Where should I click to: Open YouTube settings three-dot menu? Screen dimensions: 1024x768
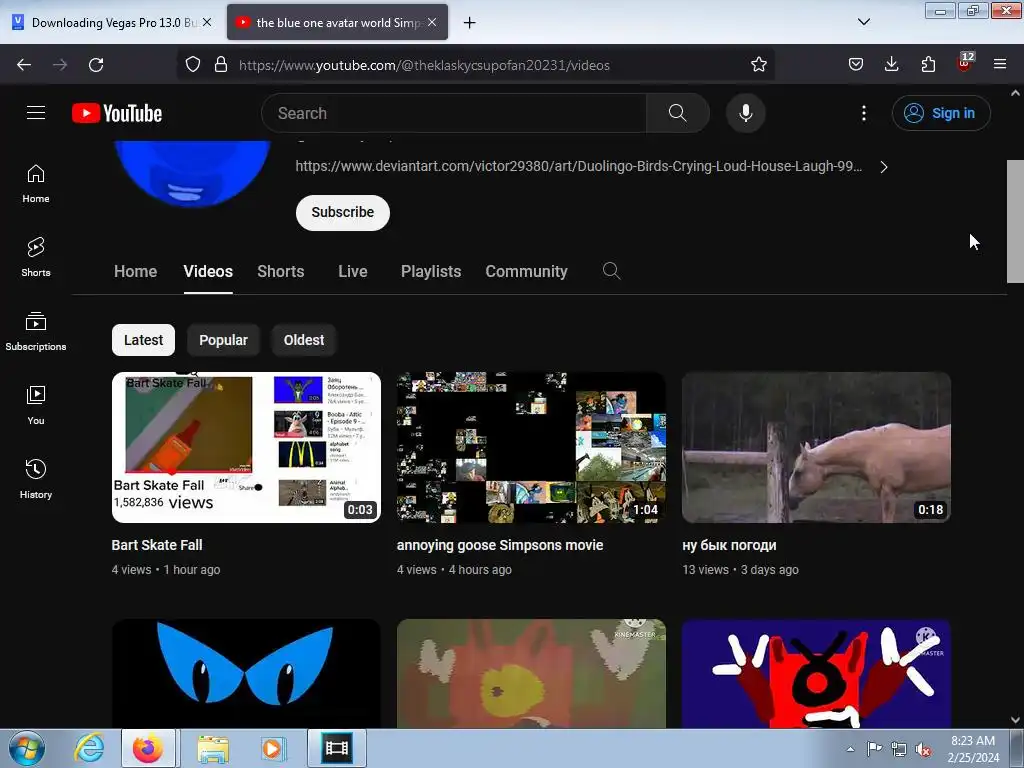click(863, 113)
